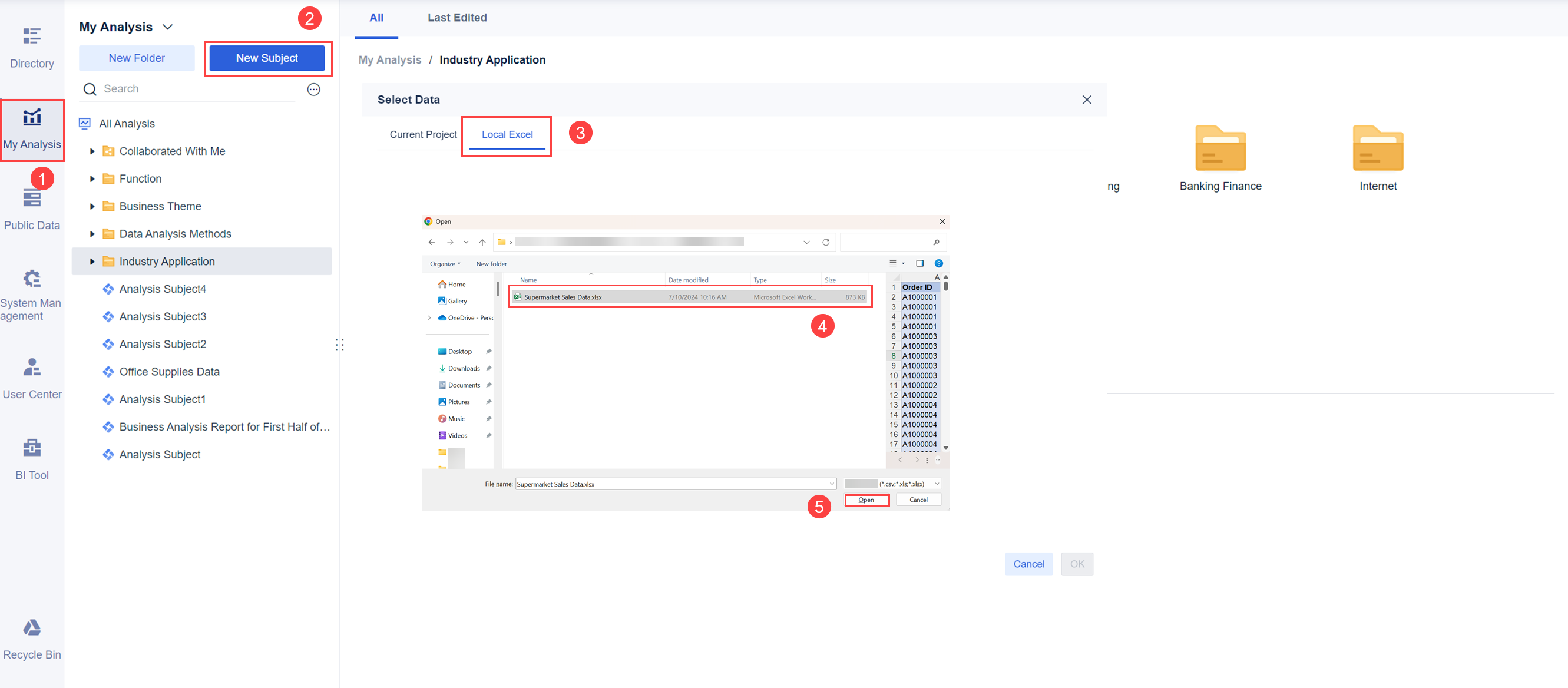Expand the Data Analysis Methods folder
1568x688 pixels.
click(92, 234)
